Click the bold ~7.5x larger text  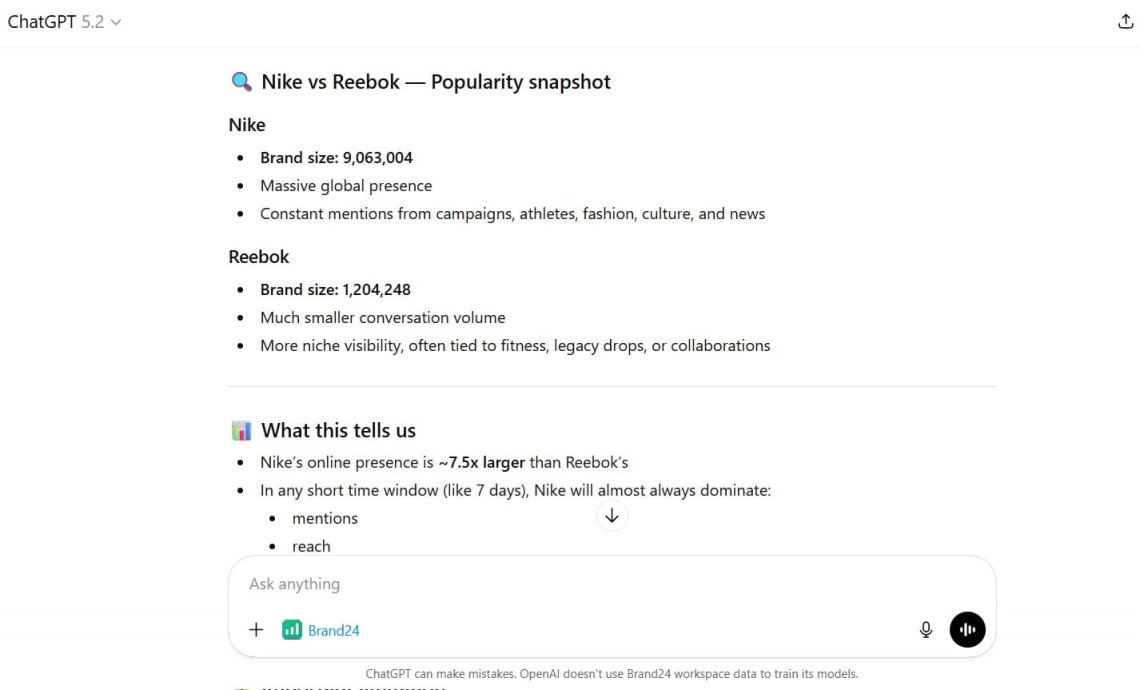(481, 462)
